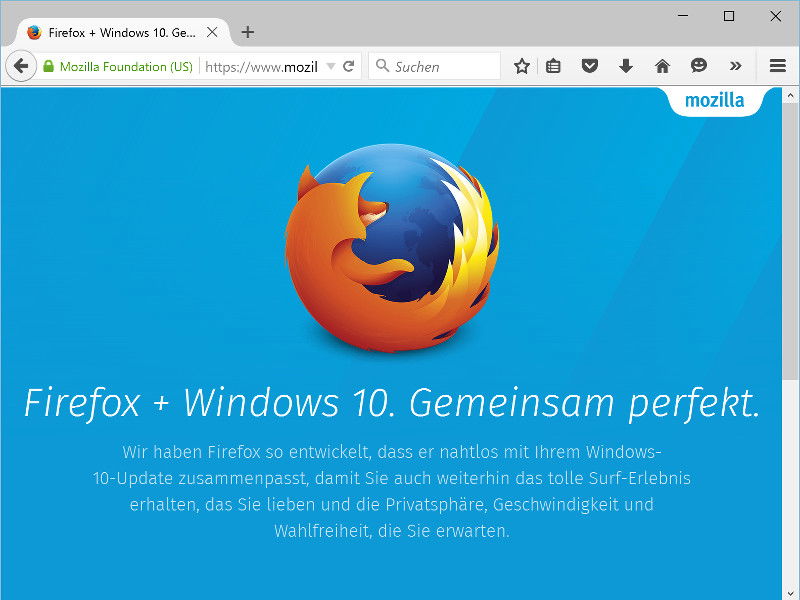
Task: Bookmark this page with the star icon
Action: click(521, 66)
